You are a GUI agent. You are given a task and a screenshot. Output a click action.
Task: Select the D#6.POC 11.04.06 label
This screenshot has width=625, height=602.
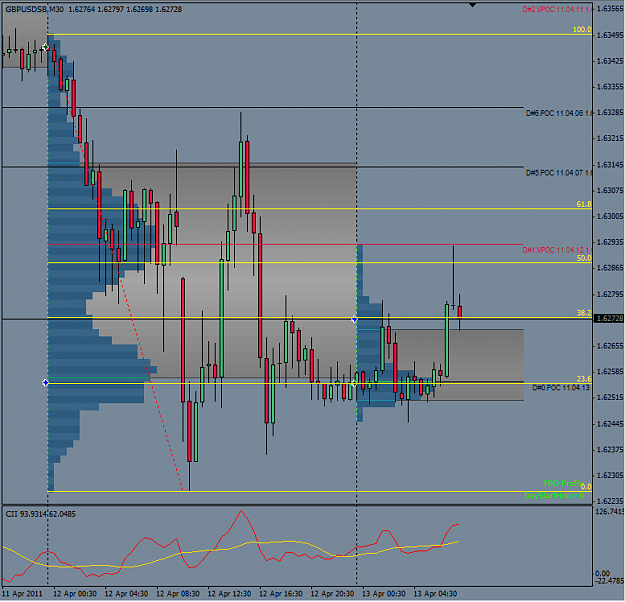click(558, 114)
